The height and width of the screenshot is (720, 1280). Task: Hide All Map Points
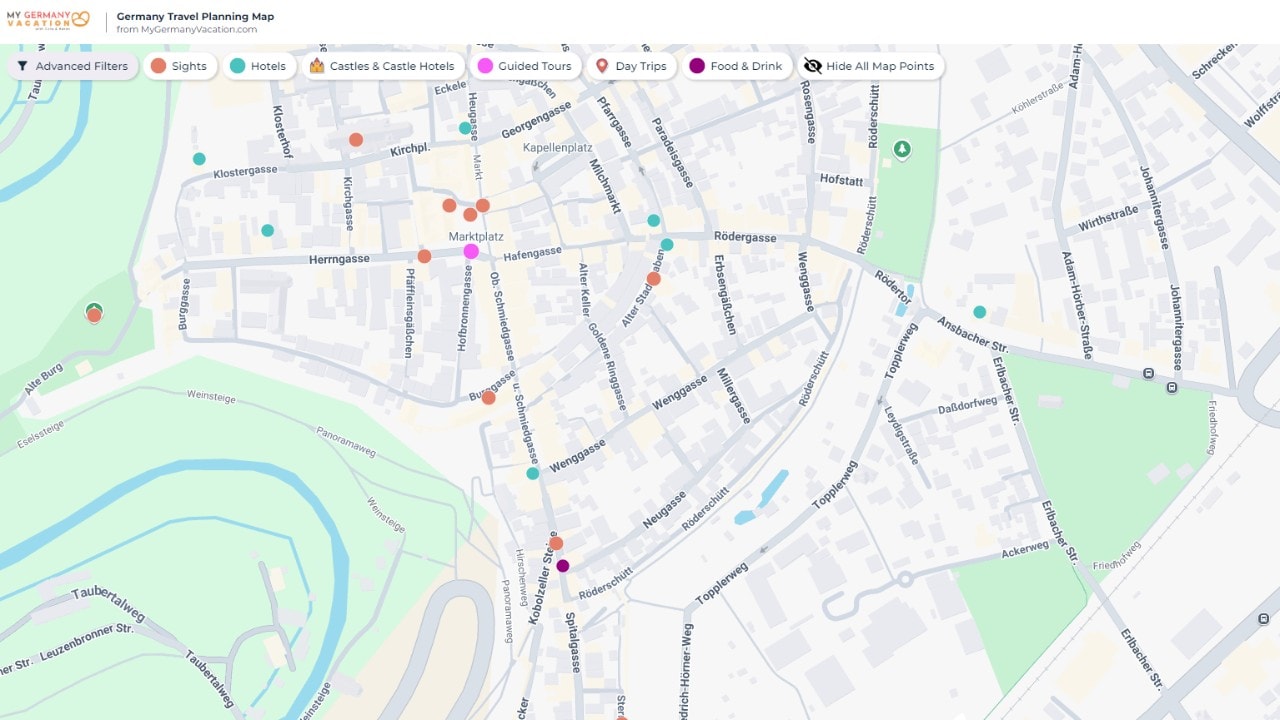tap(869, 66)
